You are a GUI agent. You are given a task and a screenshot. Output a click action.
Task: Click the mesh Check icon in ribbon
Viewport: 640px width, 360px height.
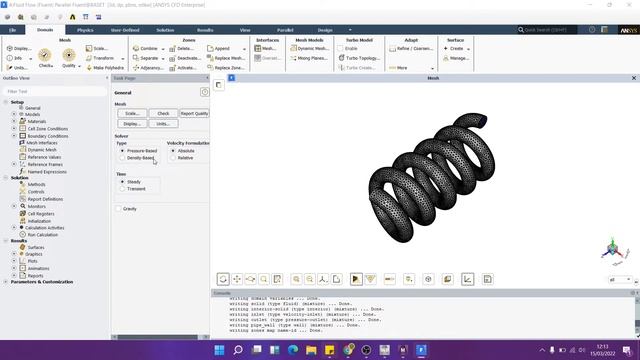(45, 56)
